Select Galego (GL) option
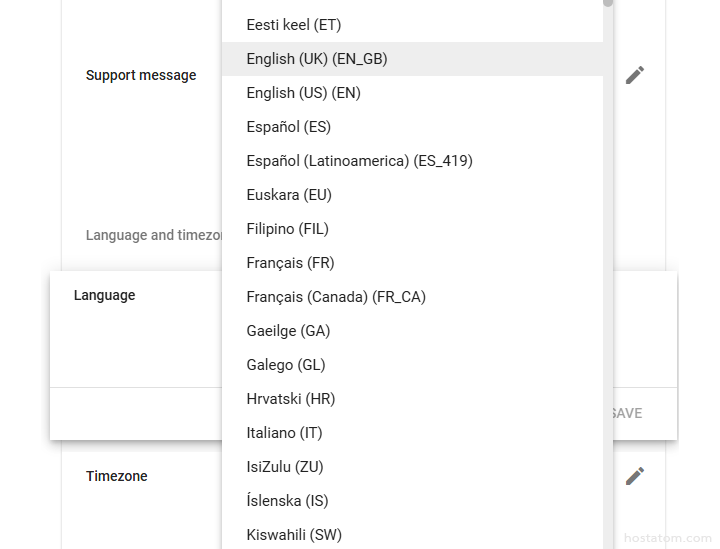 point(286,365)
